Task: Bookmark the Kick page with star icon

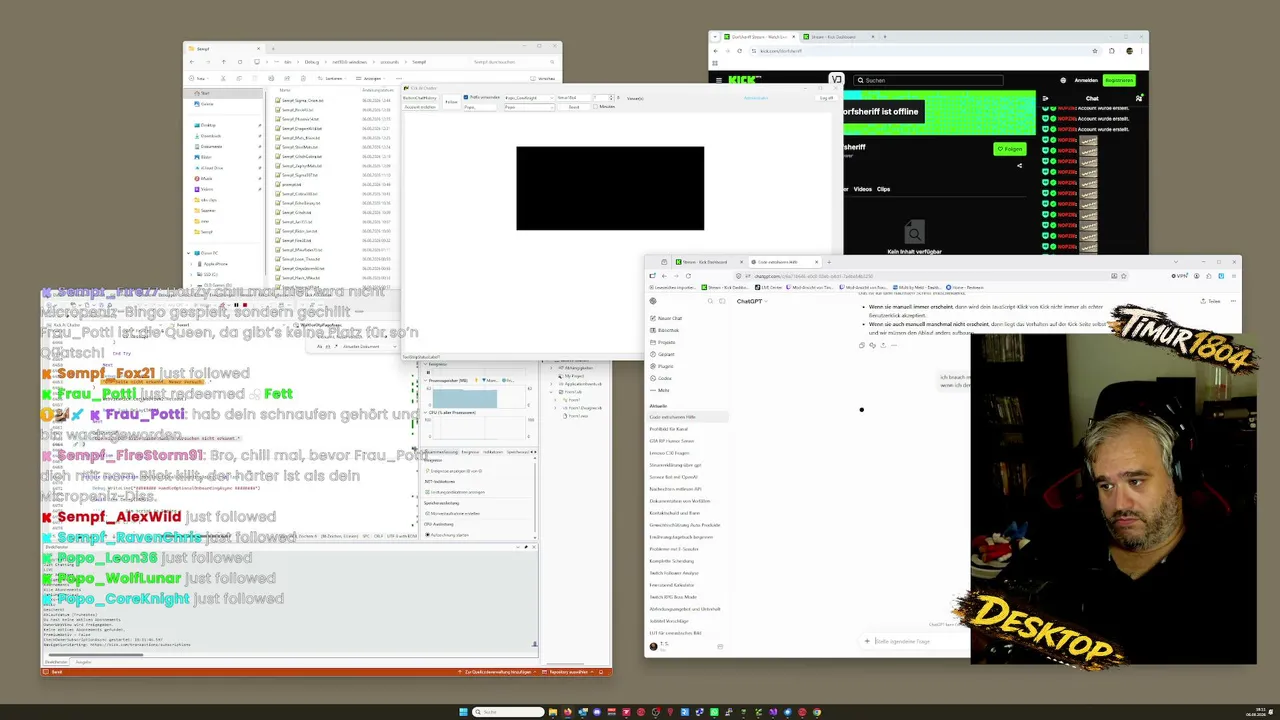Action: [x=1096, y=51]
